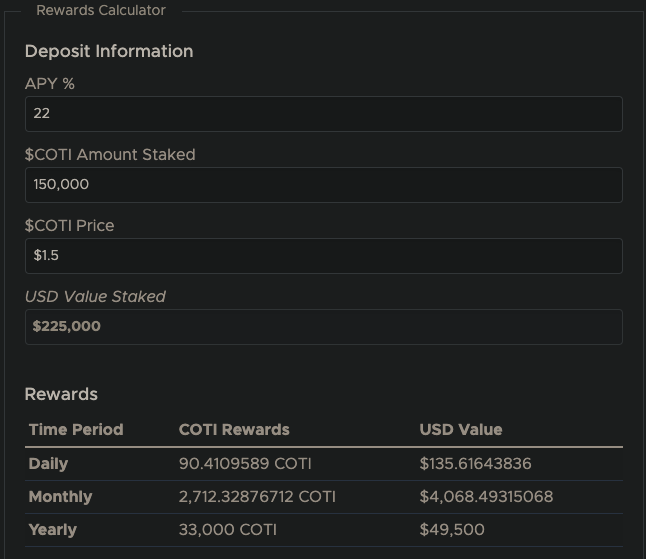Click the $49,500 yearly USD value

(452, 530)
